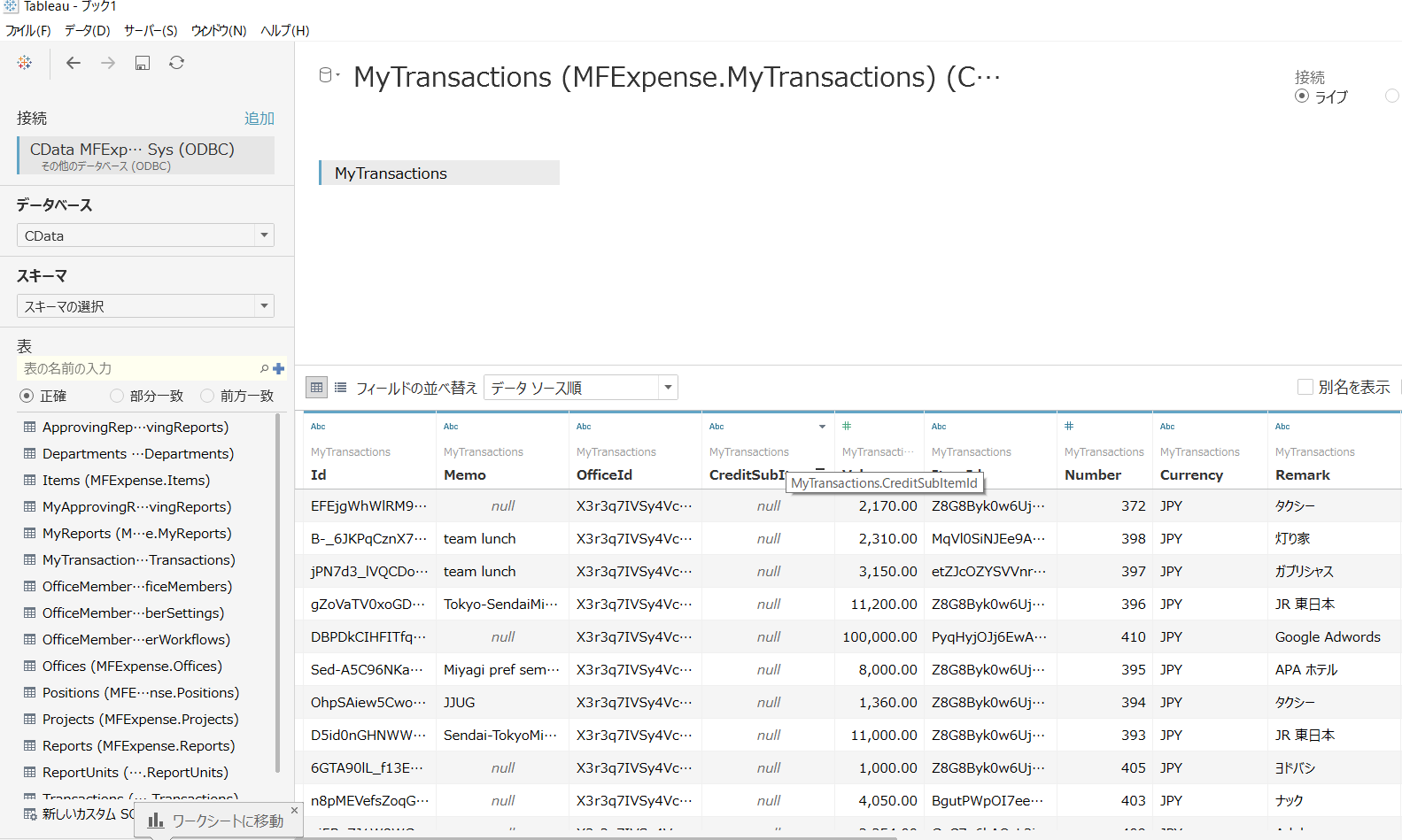Click the 100,000.00 value cell
1402x840 pixels.
(879, 636)
